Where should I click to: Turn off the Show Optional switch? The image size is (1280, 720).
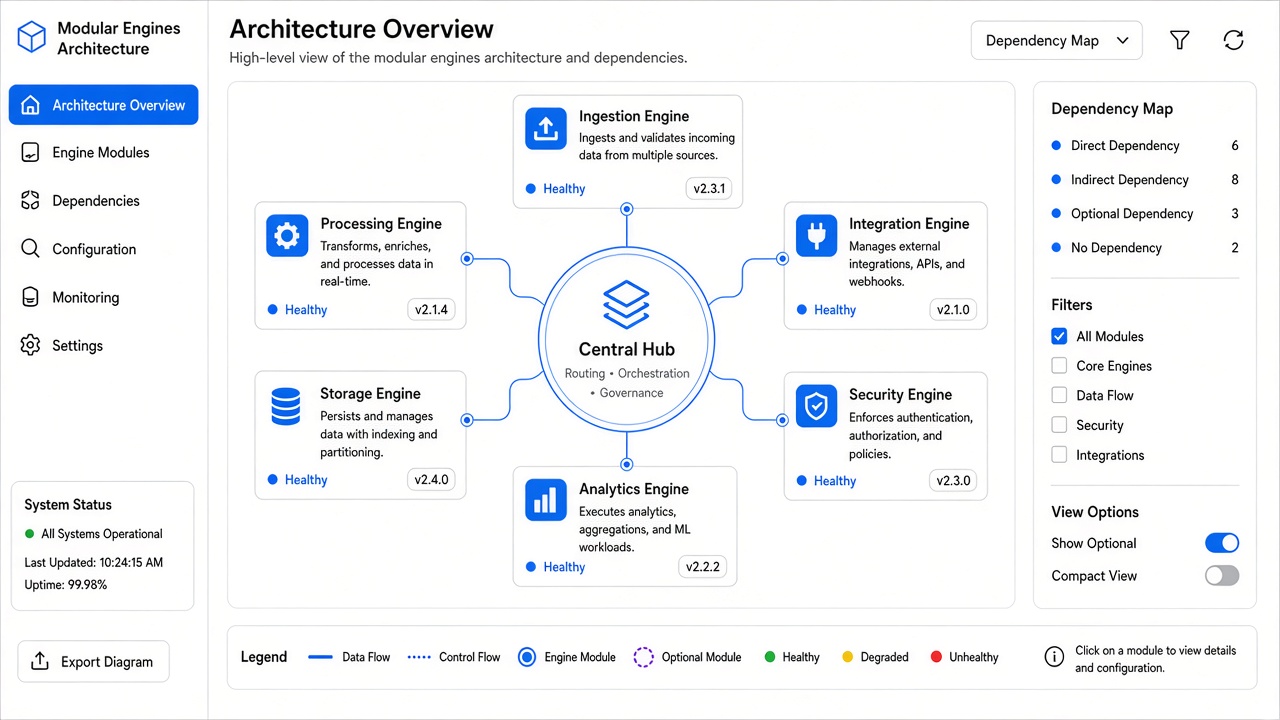(1222, 543)
